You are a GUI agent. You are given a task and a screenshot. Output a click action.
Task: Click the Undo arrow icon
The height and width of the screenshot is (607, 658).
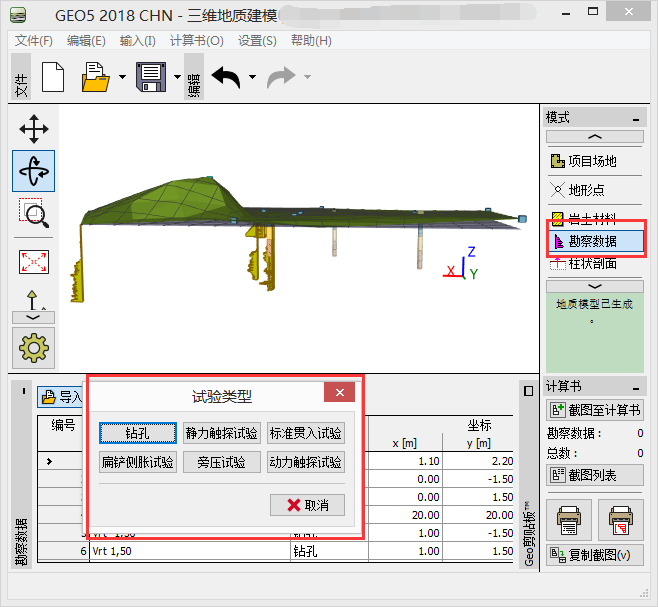click(x=226, y=77)
